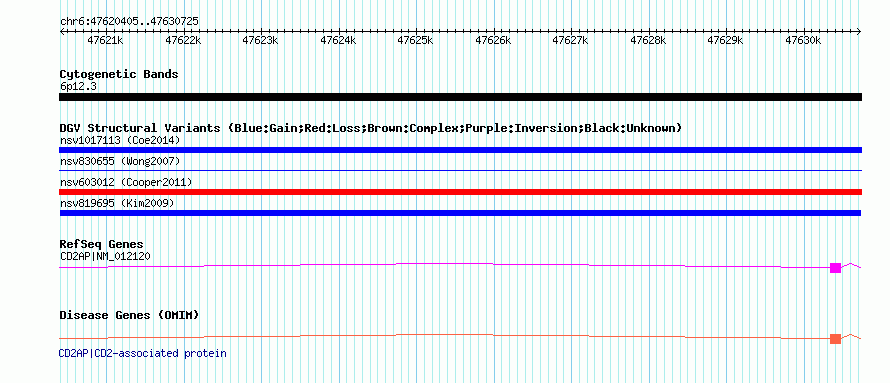This screenshot has width=890, height=383.
Task: Click the 47623k ruler tick label
Action: pyautogui.click(x=261, y=41)
